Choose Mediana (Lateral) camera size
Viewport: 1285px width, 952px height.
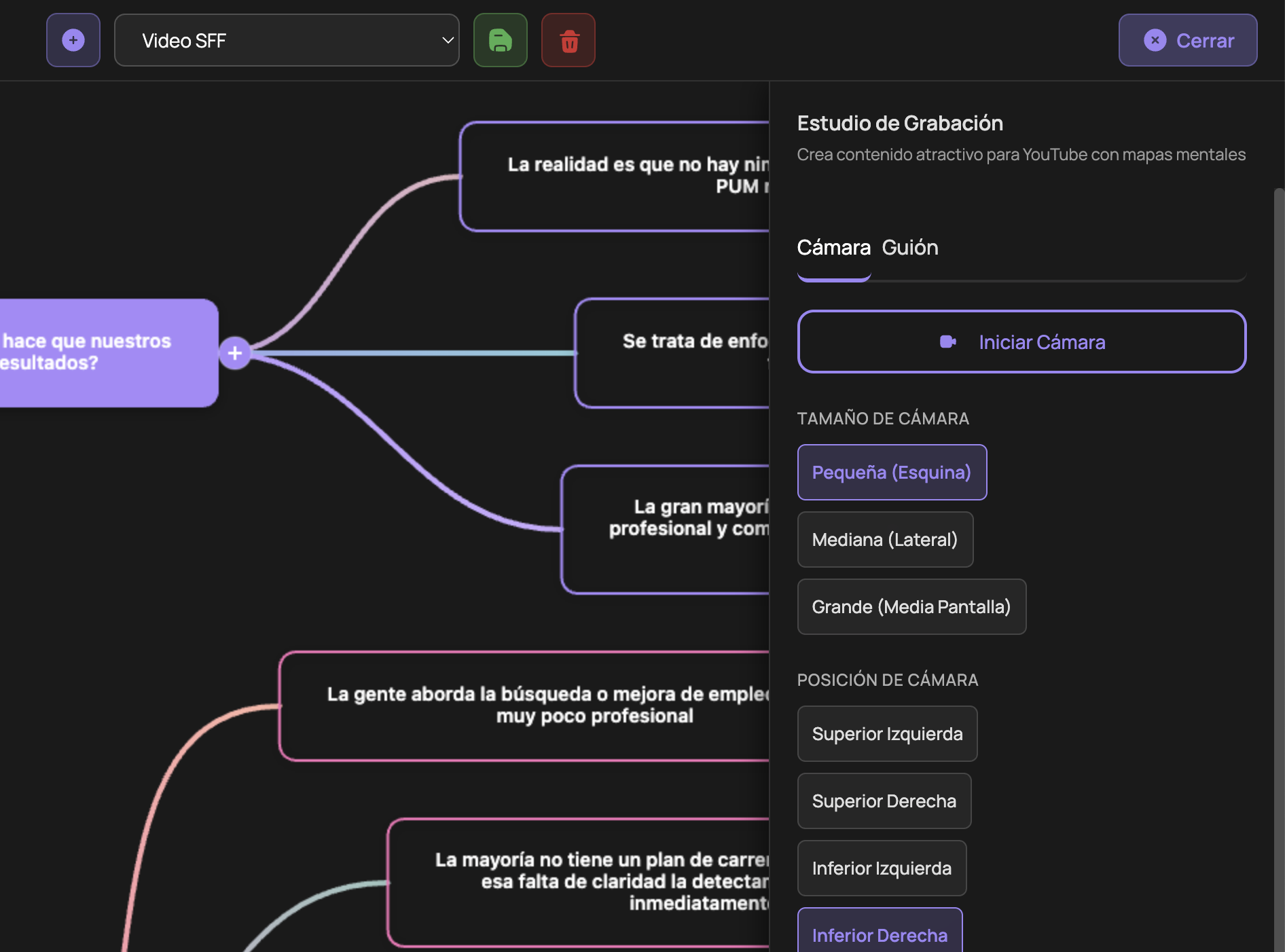(x=884, y=540)
